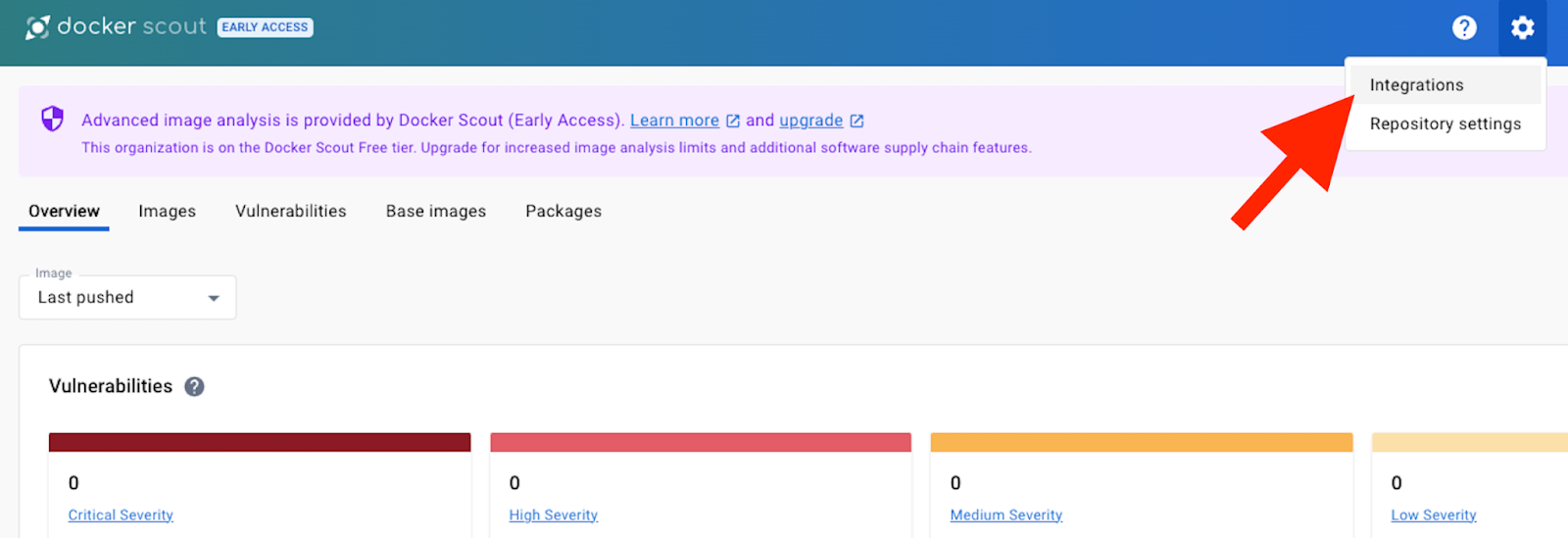Go to the Base images tab

coord(436,211)
